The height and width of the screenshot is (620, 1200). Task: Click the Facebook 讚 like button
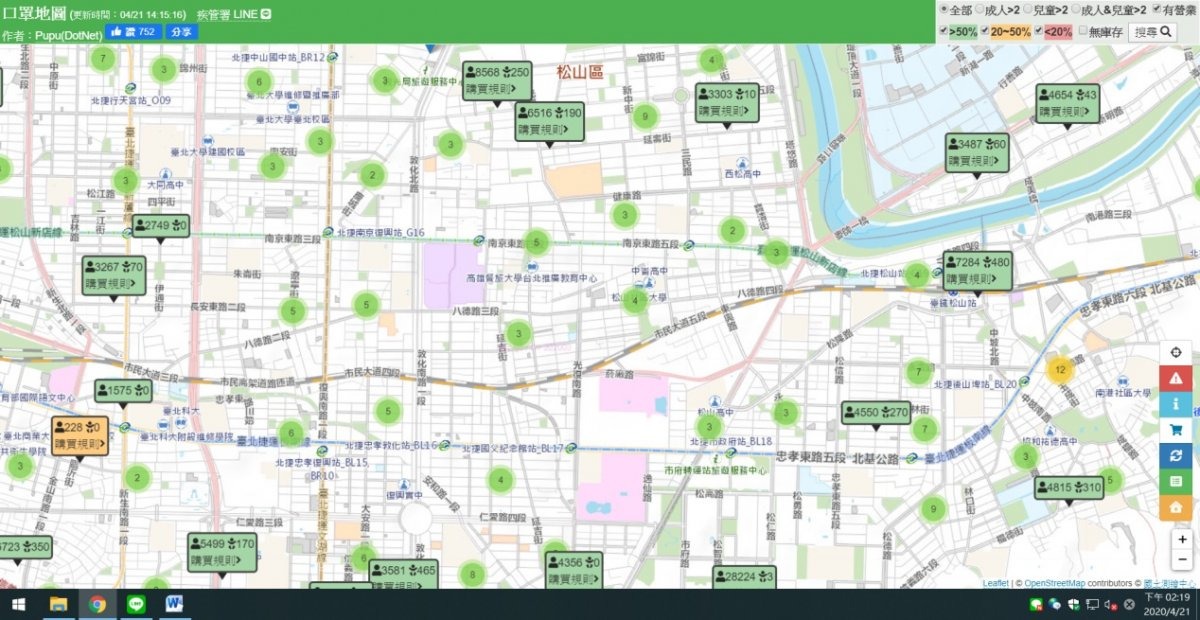pos(132,32)
